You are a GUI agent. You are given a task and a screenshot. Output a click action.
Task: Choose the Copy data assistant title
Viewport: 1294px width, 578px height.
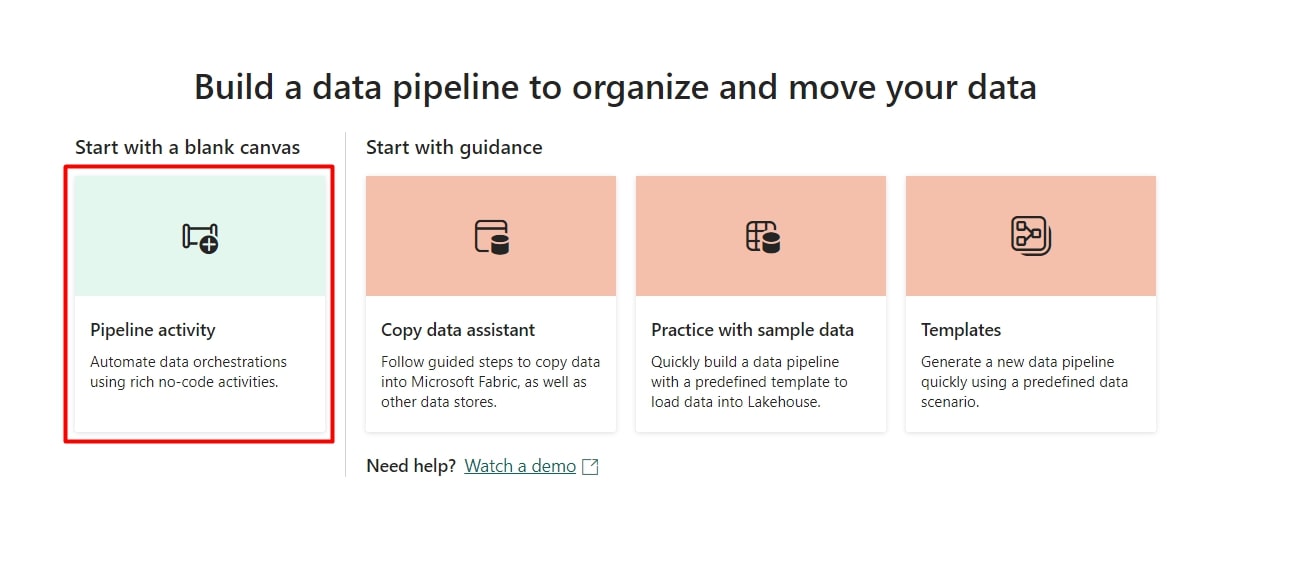tap(458, 330)
